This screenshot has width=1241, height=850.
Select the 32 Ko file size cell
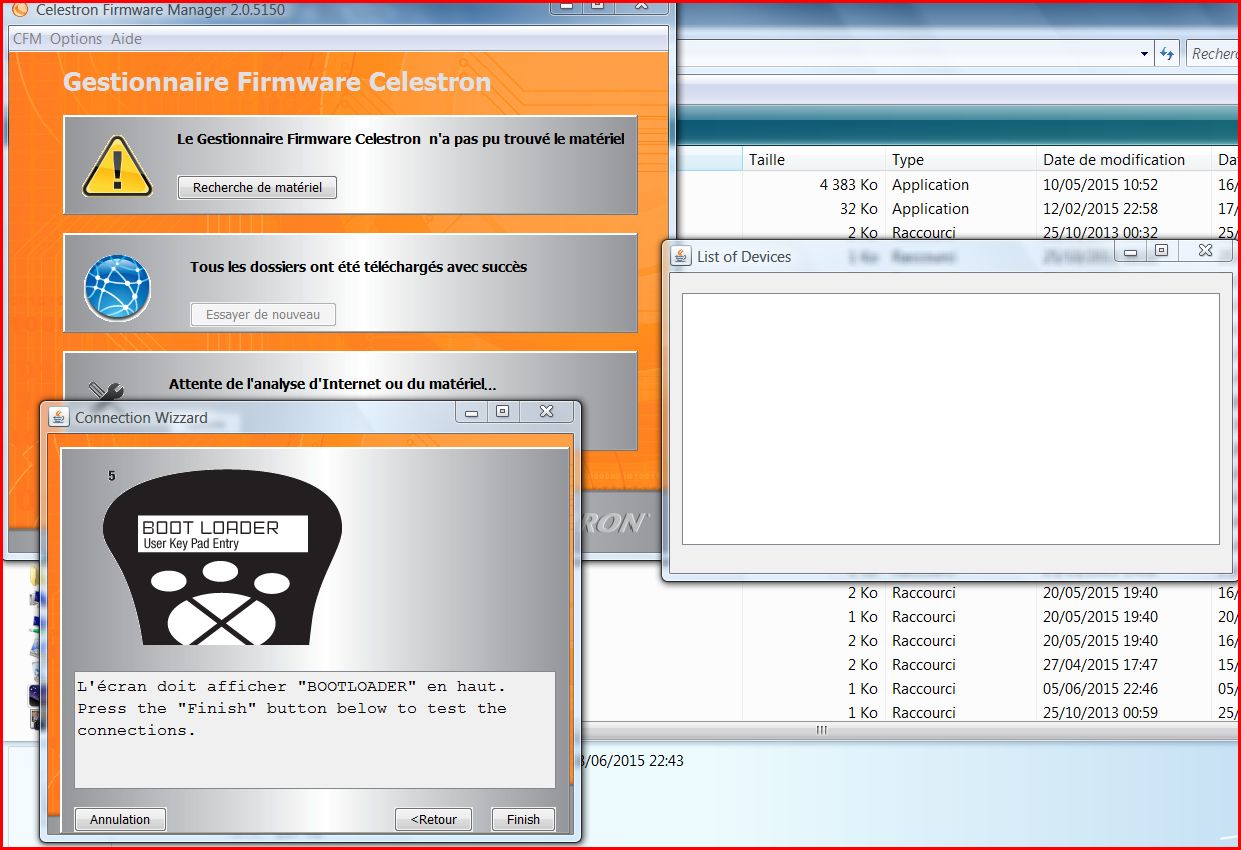tap(858, 208)
